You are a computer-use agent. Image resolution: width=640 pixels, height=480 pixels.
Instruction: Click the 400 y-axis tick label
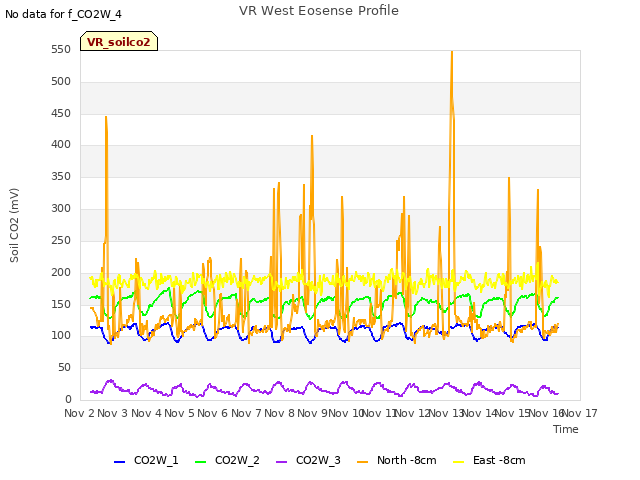[61, 144]
